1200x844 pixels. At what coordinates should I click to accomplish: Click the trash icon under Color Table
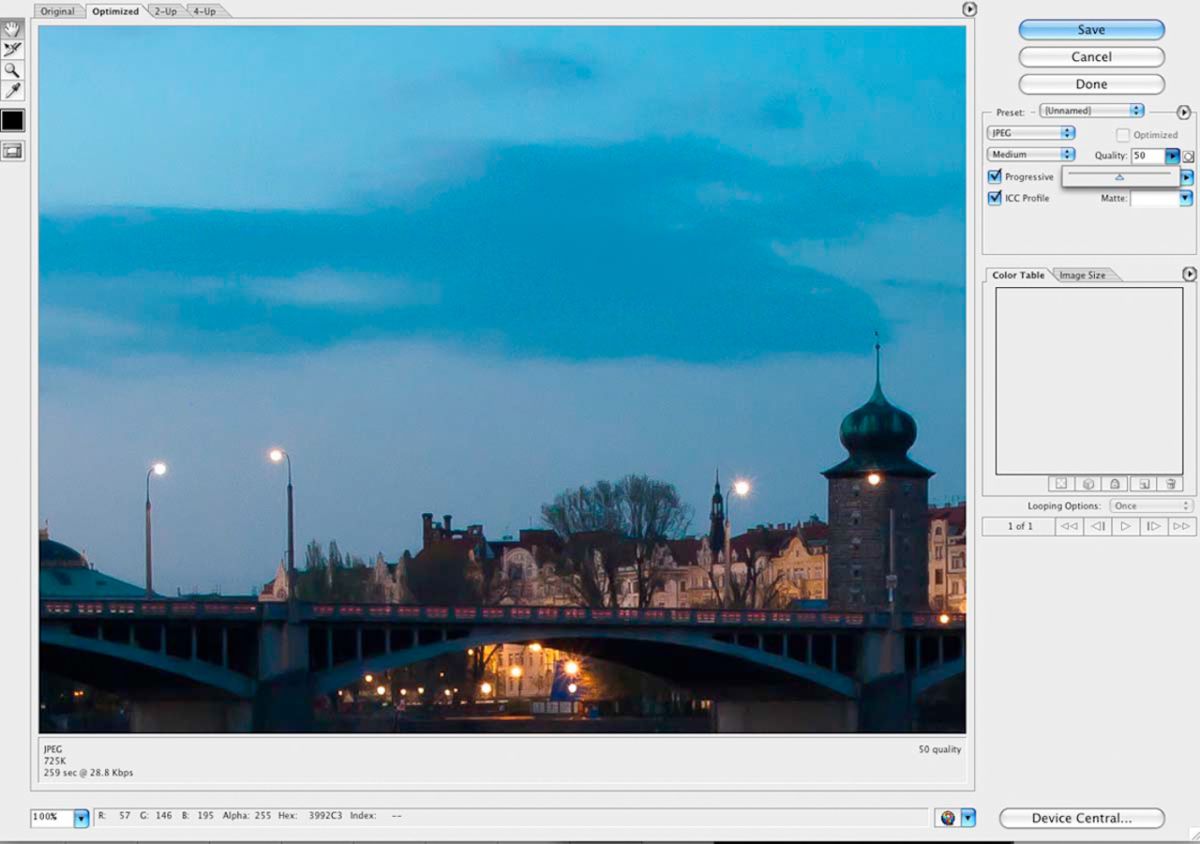point(1171,484)
